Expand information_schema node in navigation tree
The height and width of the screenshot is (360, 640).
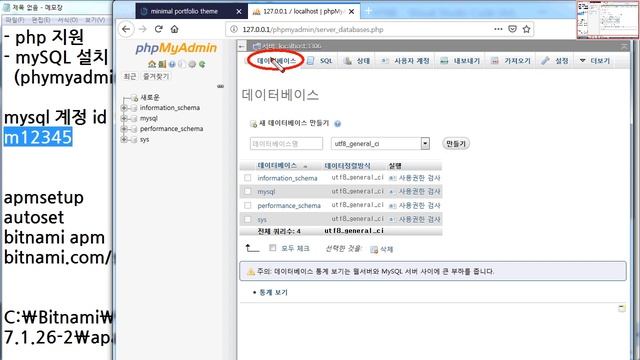pos(124,108)
